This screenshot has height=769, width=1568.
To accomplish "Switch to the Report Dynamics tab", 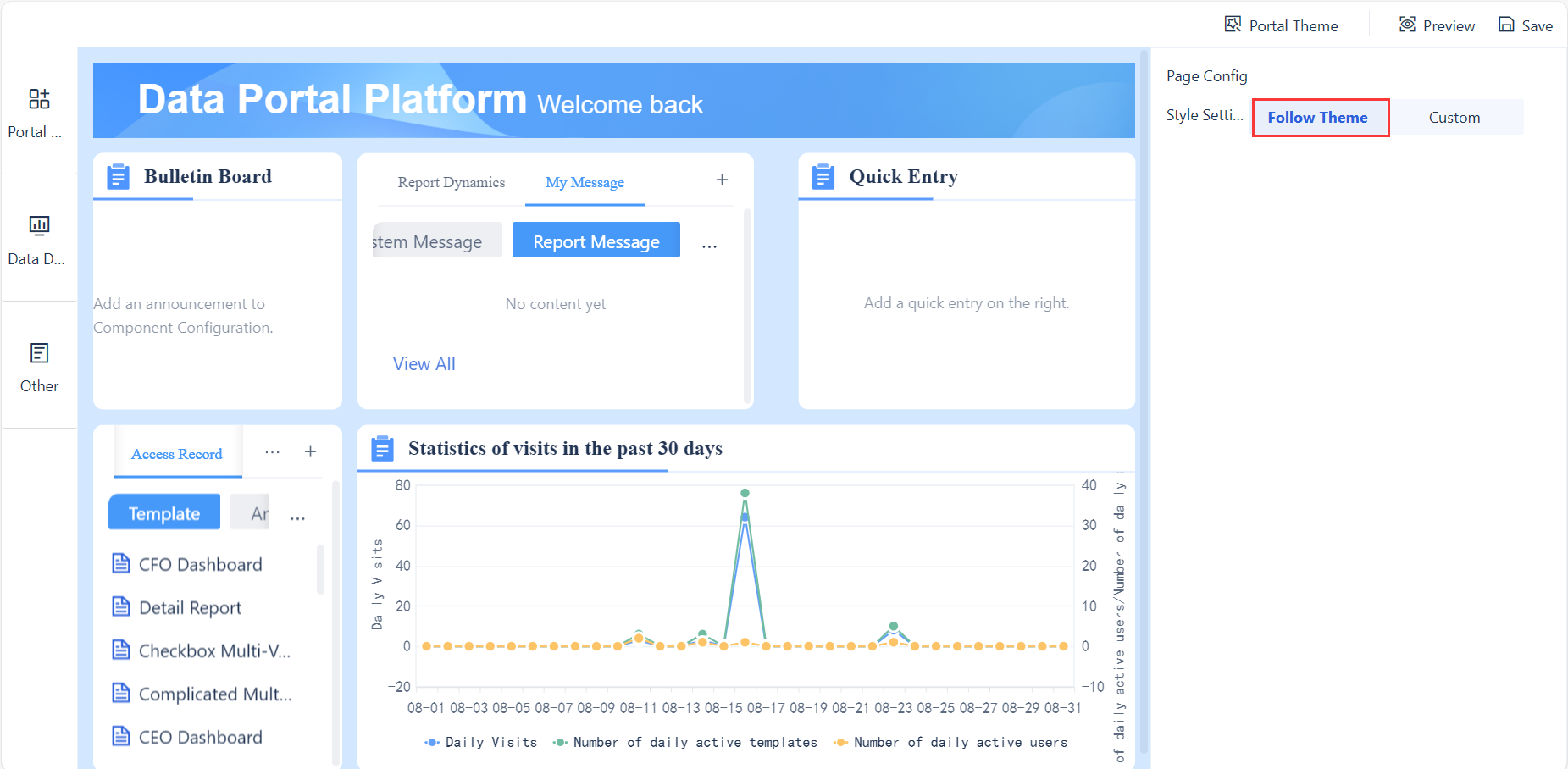I will (452, 182).
